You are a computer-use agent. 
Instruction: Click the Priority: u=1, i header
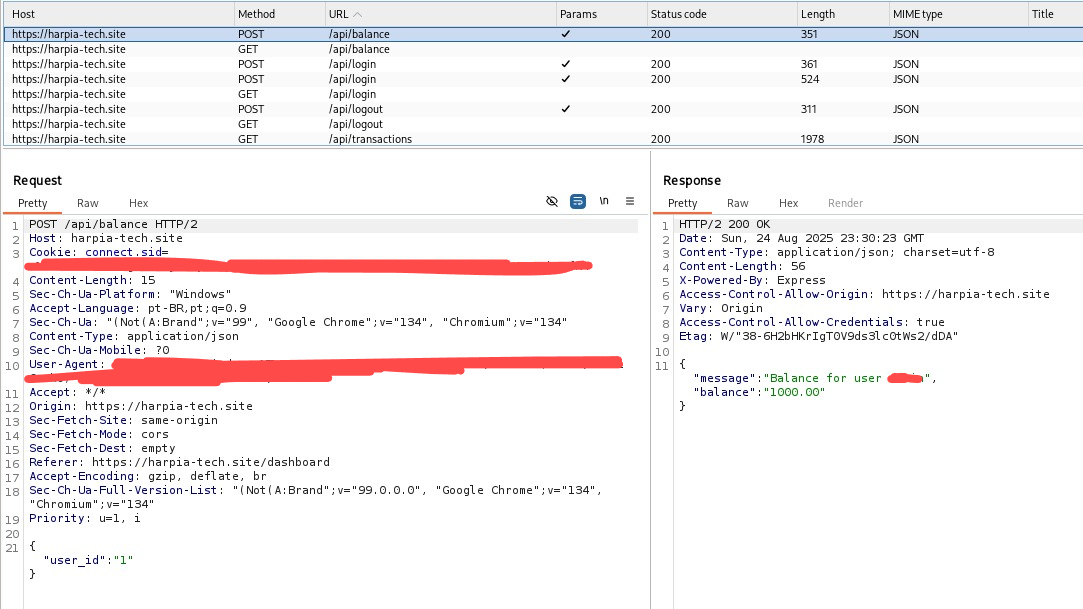point(85,518)
